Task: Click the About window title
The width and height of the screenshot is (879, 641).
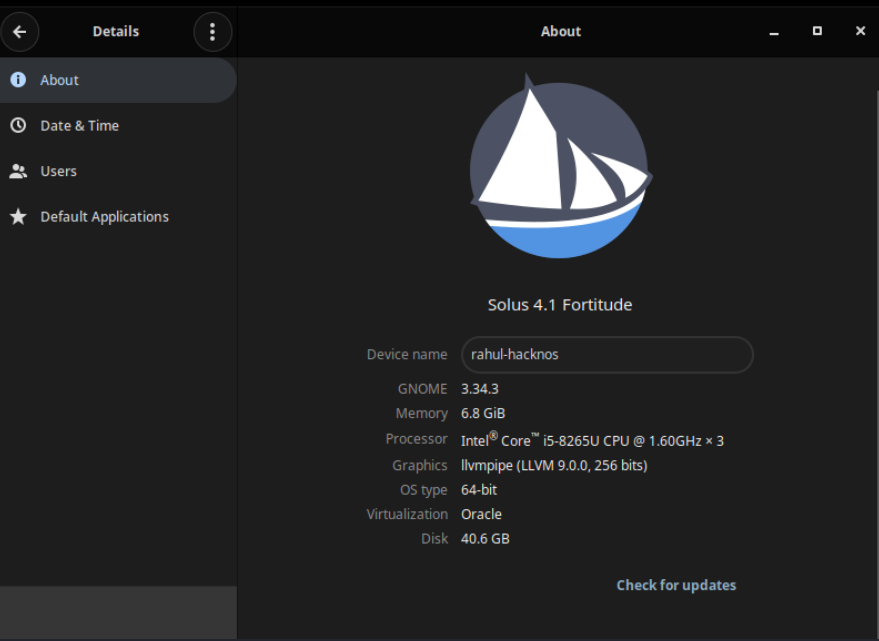Action: pos(561,31)
